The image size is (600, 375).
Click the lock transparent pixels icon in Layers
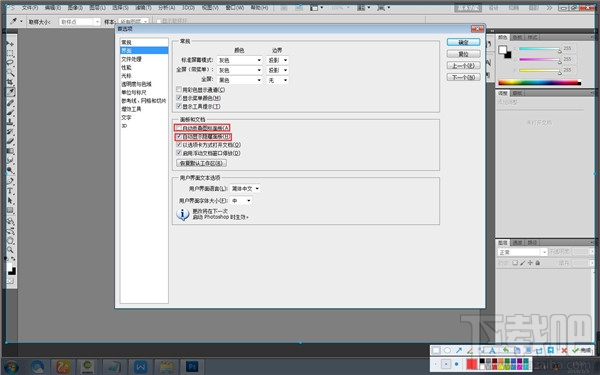(x=515, y=263)
